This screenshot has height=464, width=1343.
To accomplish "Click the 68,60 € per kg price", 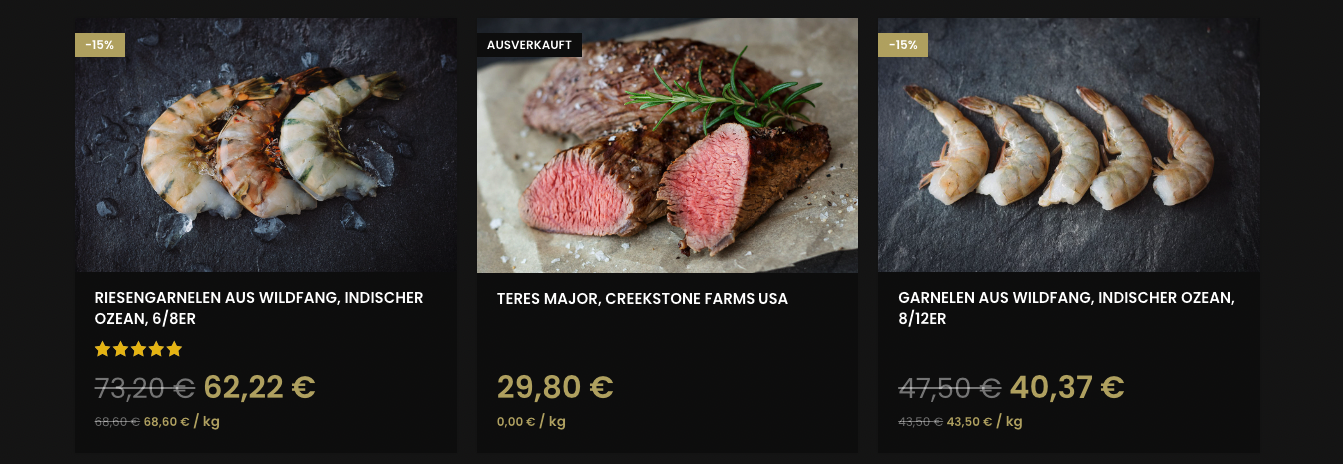I will point(182,422).
